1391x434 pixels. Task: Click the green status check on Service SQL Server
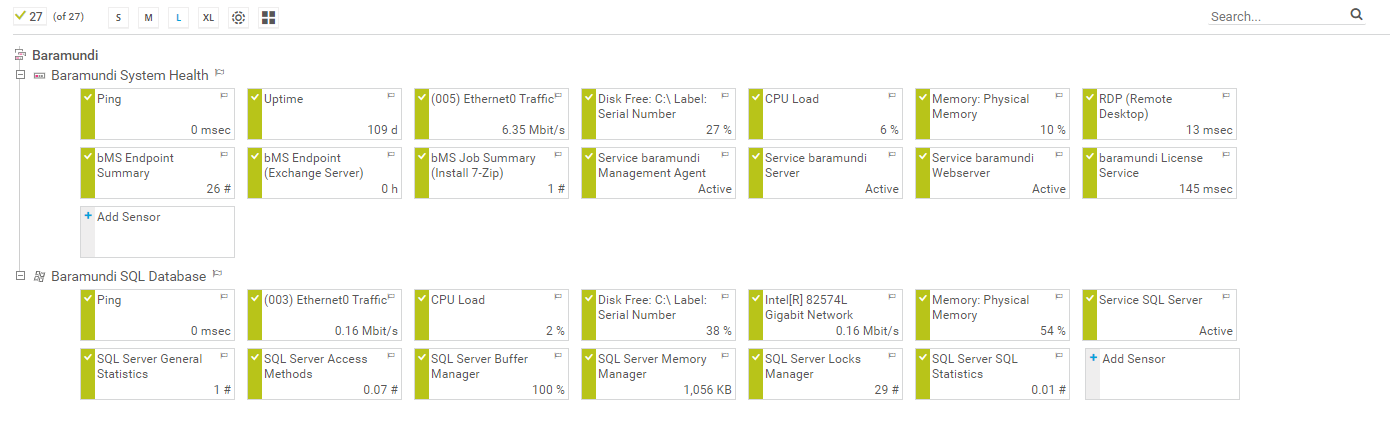tap(1090, 298)
